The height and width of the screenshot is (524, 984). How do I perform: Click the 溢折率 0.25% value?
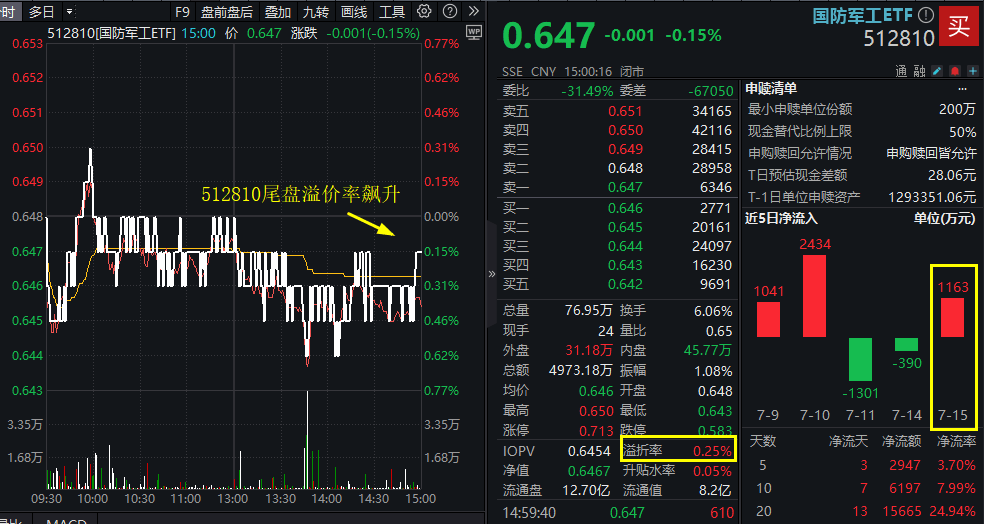712,451
